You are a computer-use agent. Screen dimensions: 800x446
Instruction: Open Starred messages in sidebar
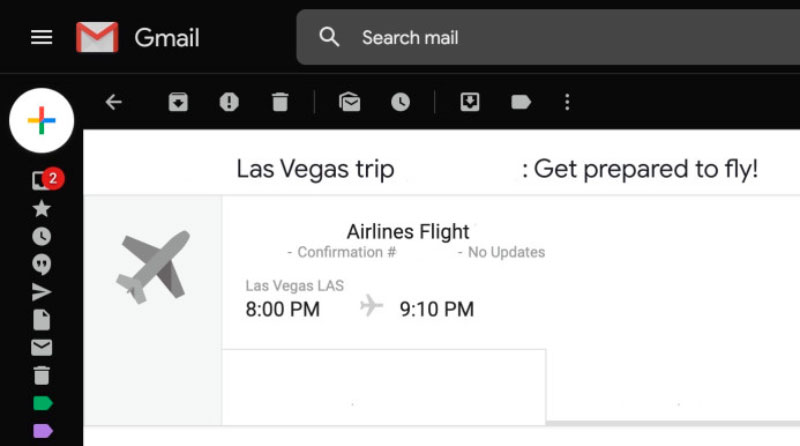[x=41, y=208]
